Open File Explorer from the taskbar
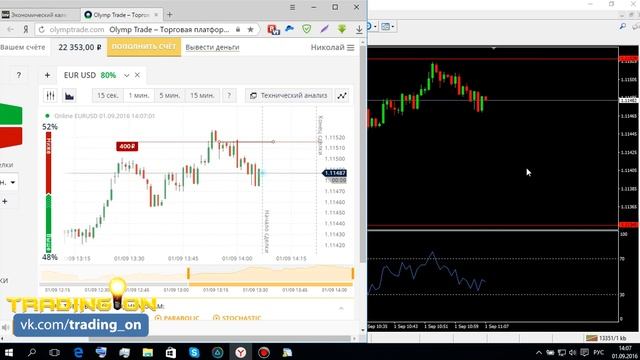The image size is (640, 360). coord(147,352)
